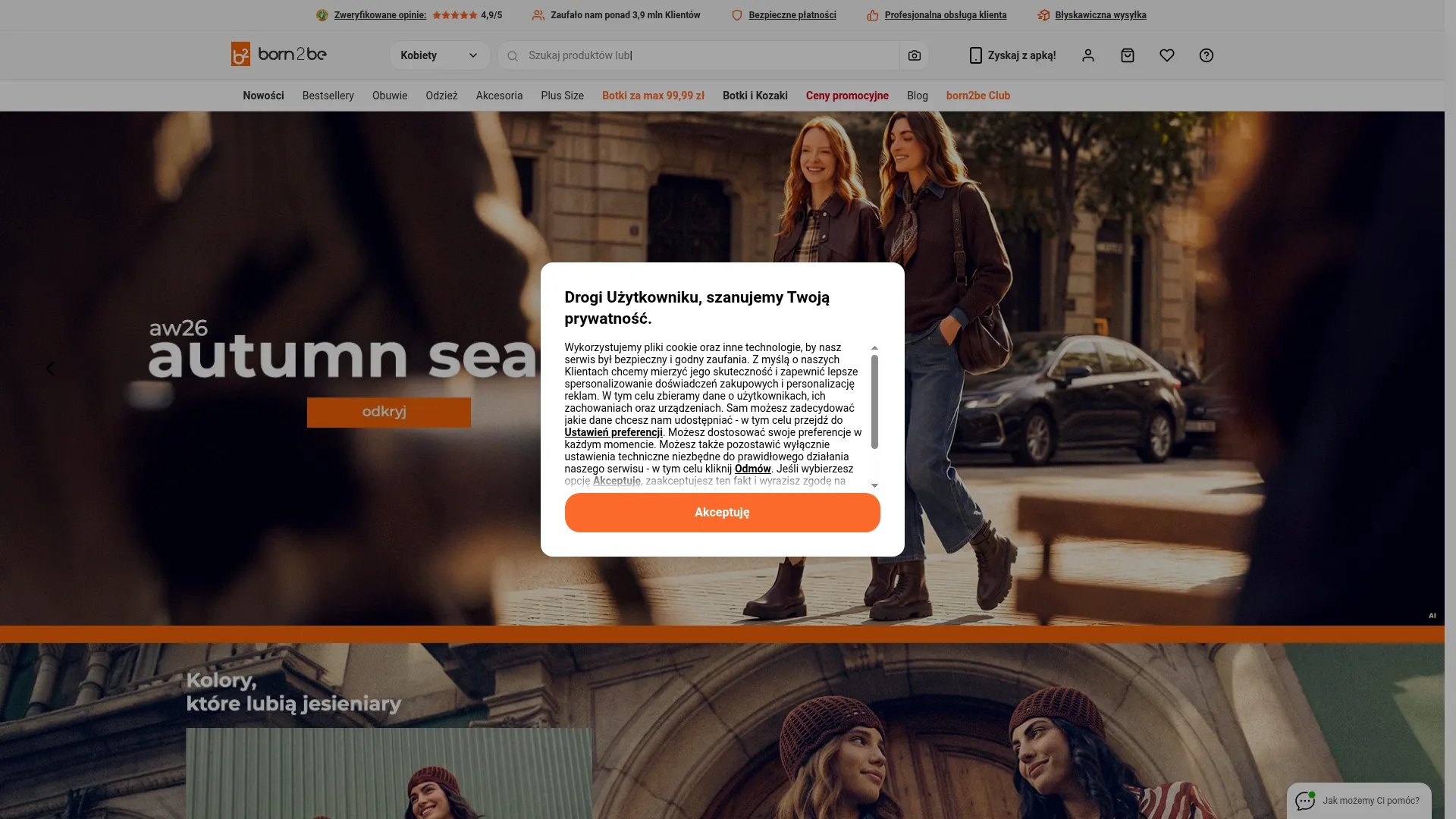Click the orange Akceptuję button
The image size is (1456, 819).
coord(722,513)
